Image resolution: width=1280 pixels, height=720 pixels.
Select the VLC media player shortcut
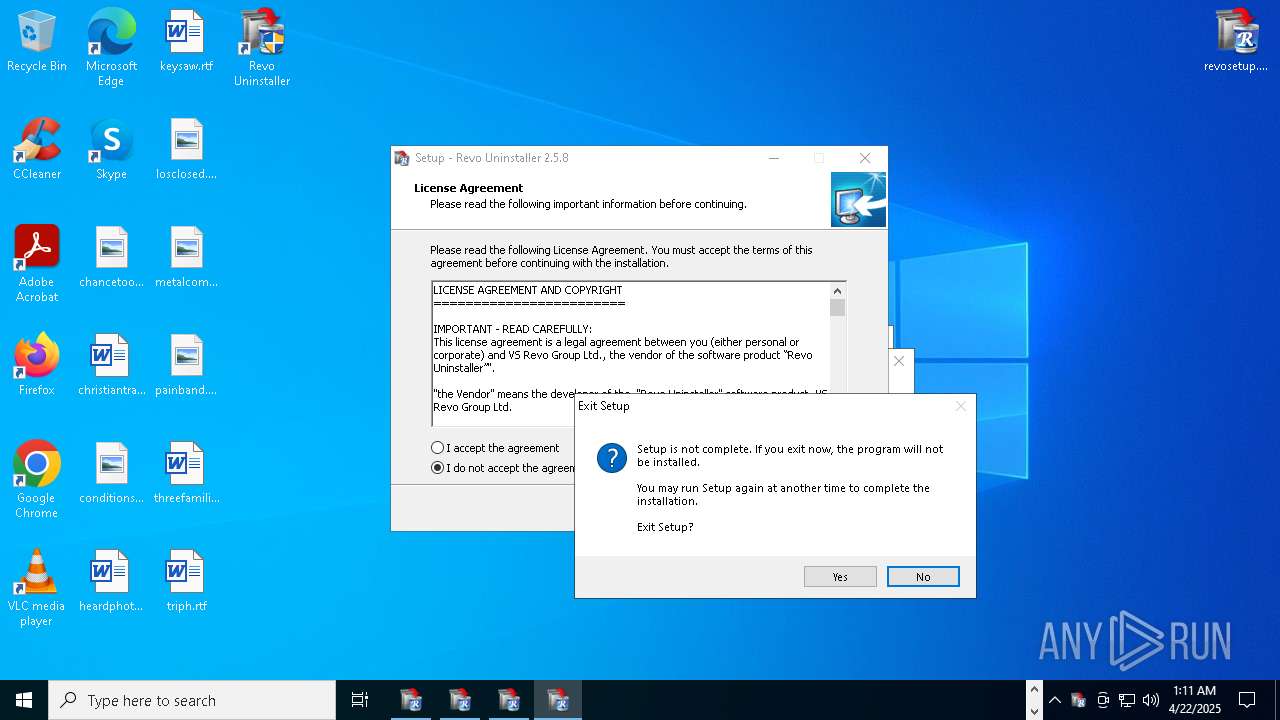pos(37,588)
